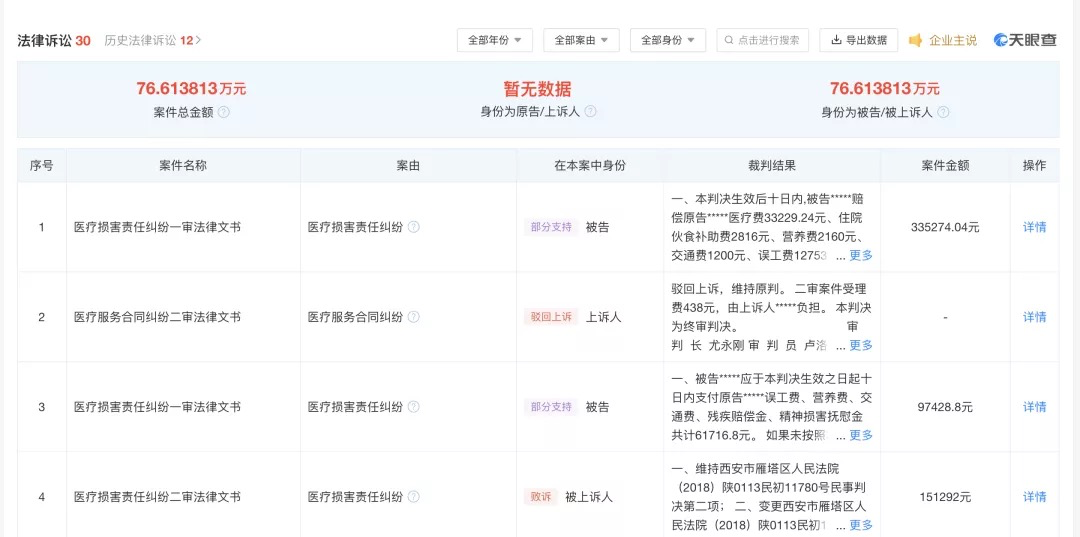Click 导出数据 export button
The image size is (1080, 537).
858,40
